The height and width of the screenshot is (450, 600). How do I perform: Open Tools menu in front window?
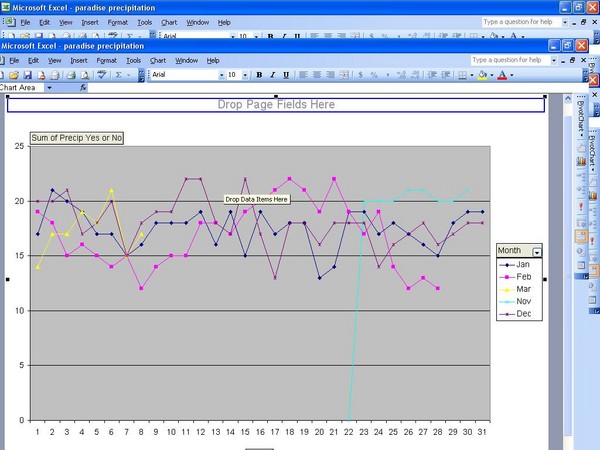point(134,60)
